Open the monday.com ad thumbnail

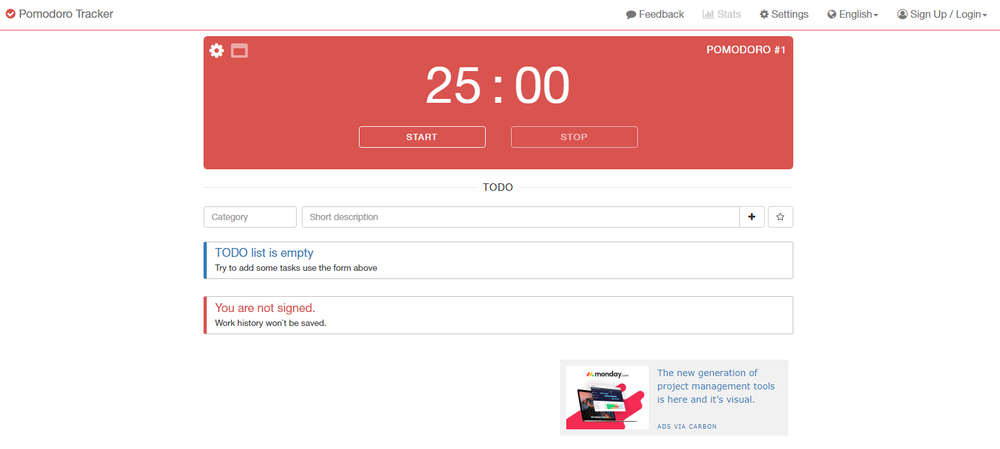click(x=607, y=397)
